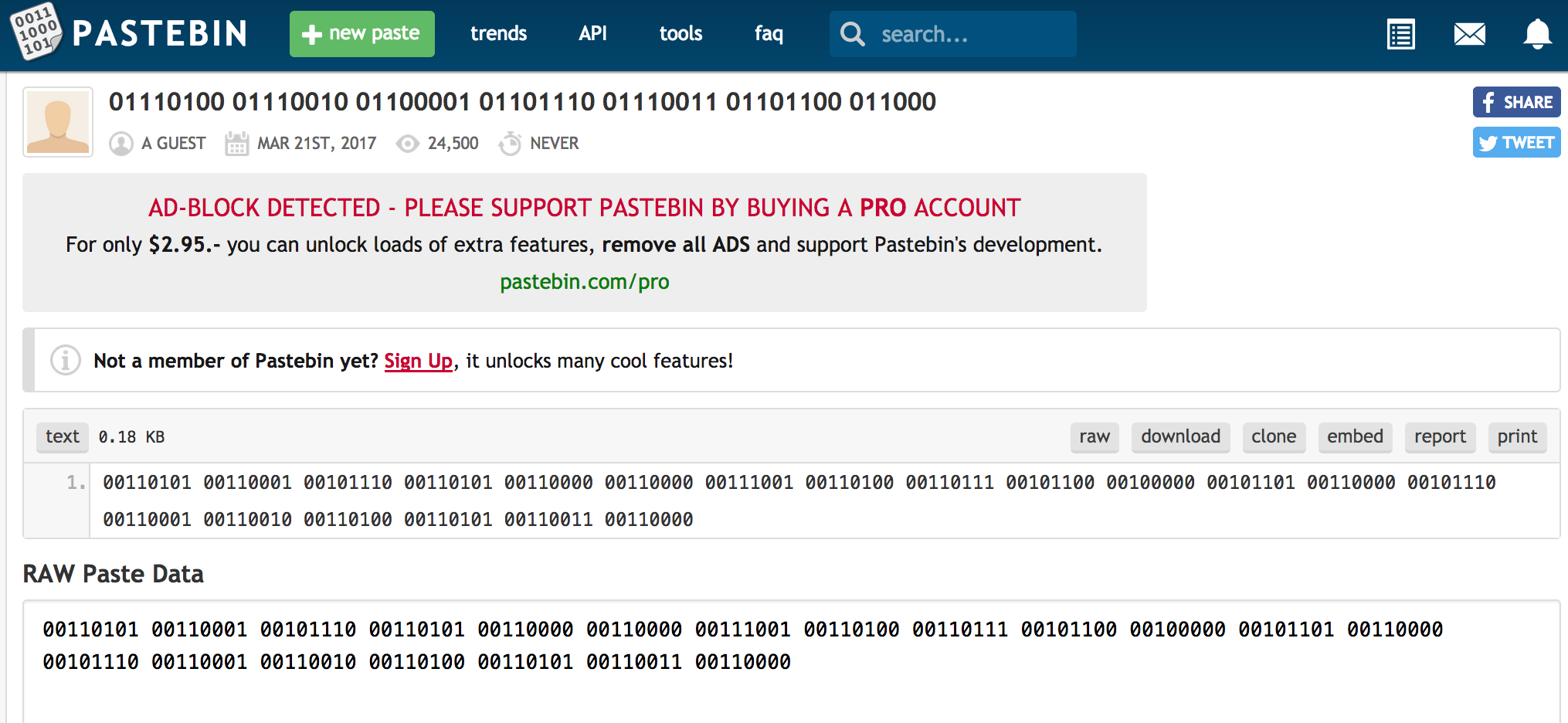
Task: Create a new paste with the green button
Action: 361,34
